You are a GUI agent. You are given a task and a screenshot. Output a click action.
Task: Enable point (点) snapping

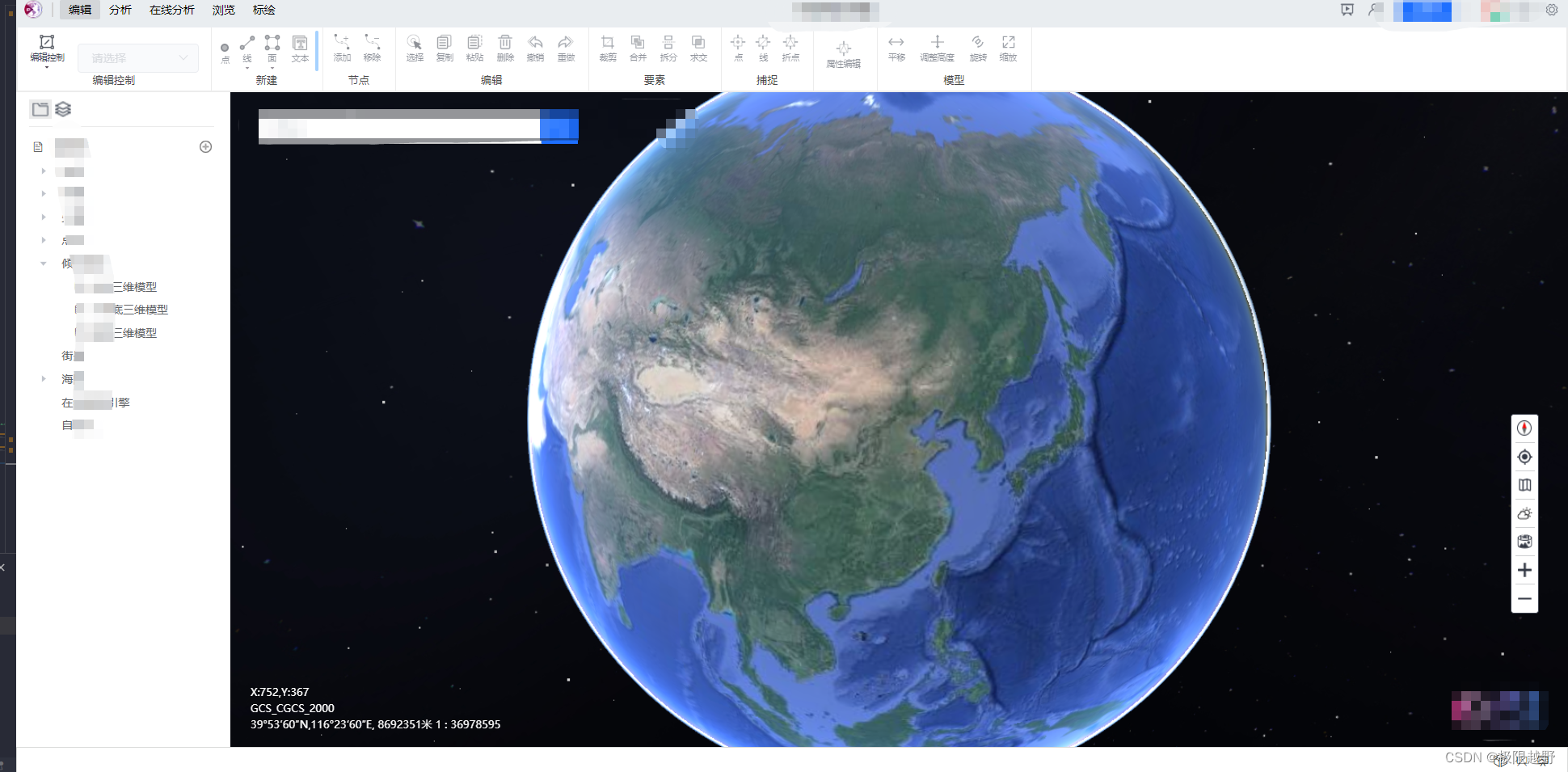coord(738,48)
